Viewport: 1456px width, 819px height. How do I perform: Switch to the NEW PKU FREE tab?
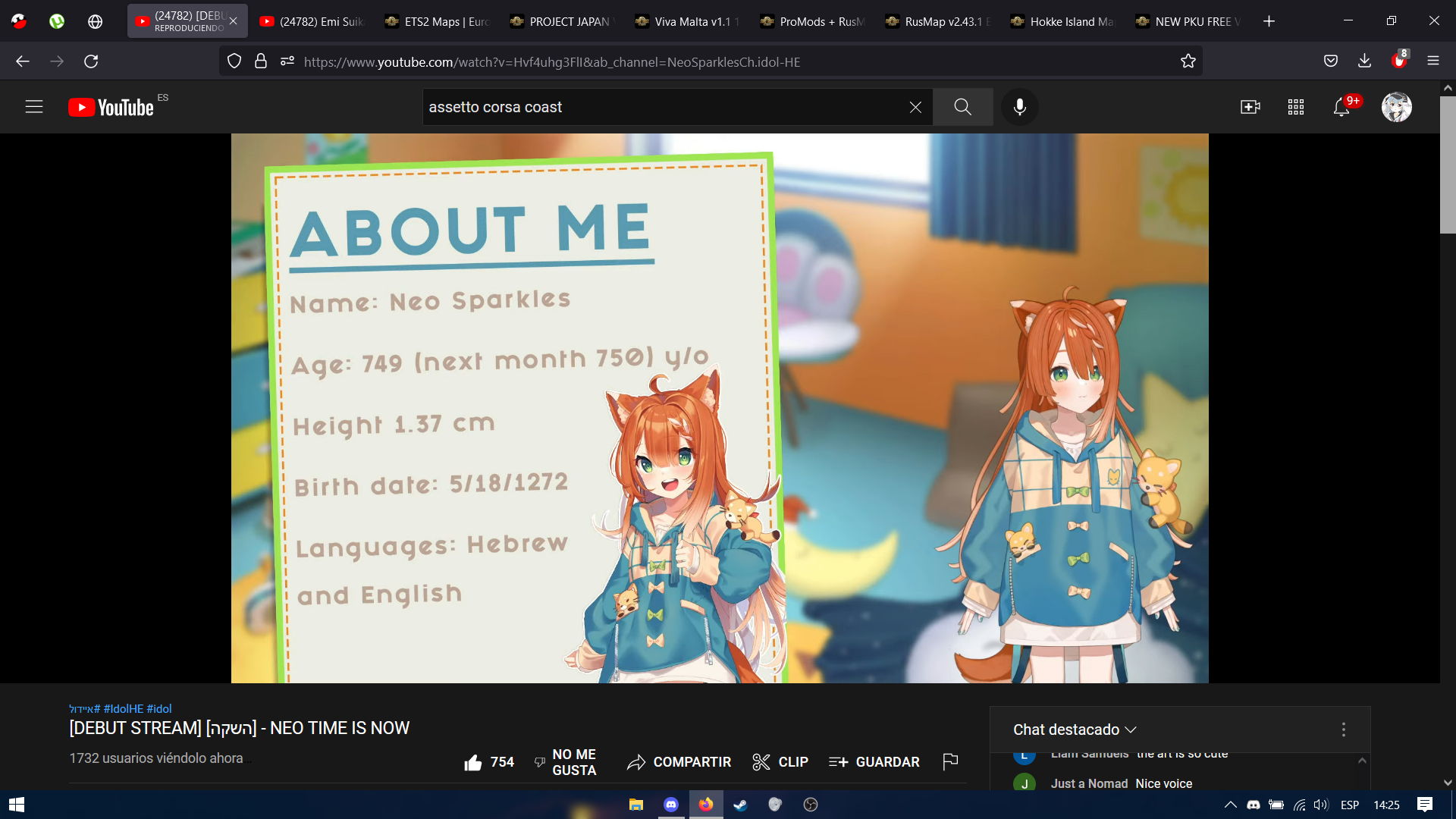(1188, 21)
